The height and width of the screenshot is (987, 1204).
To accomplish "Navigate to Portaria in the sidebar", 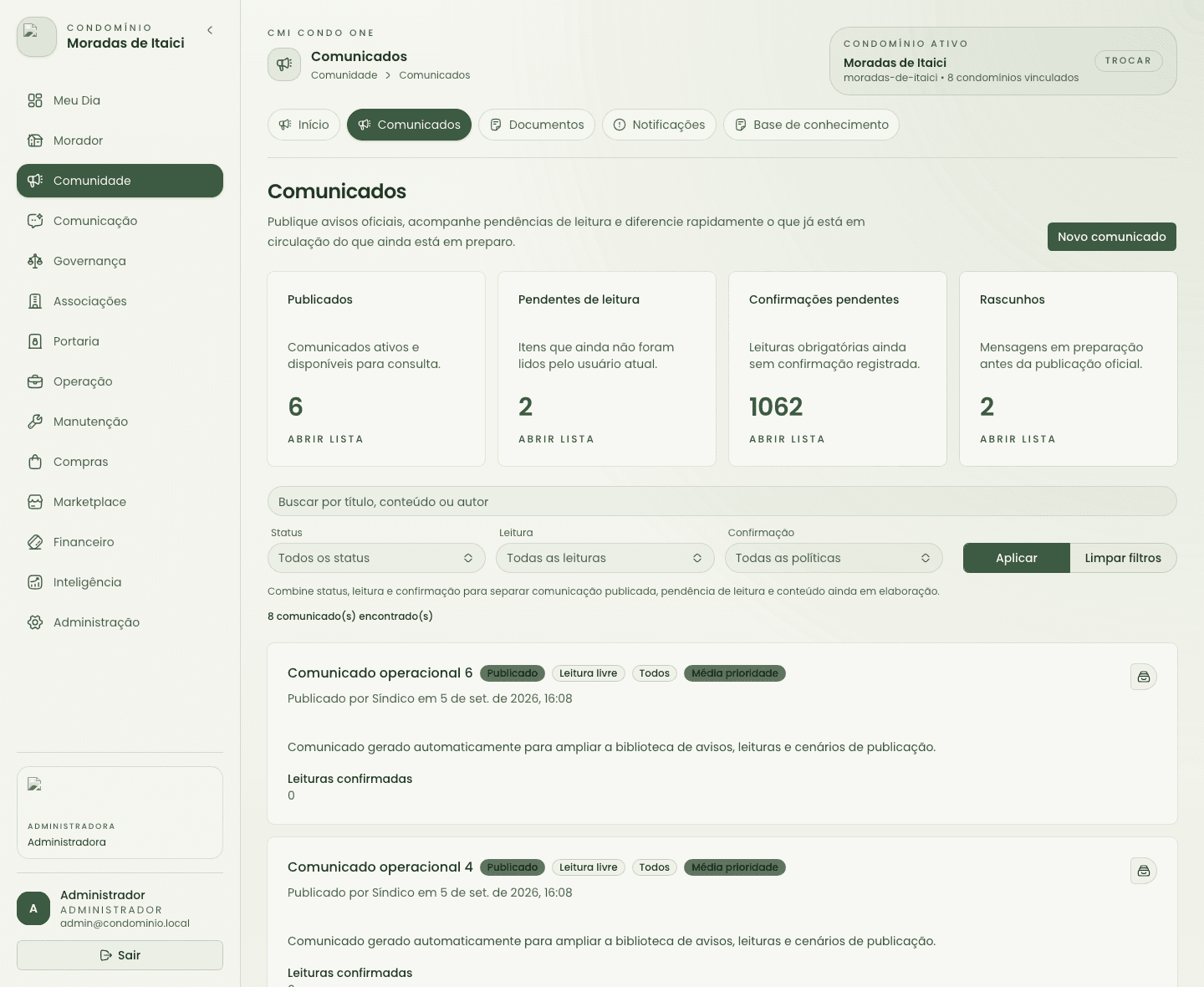I will pyautogui.click(x=120, y=341).
